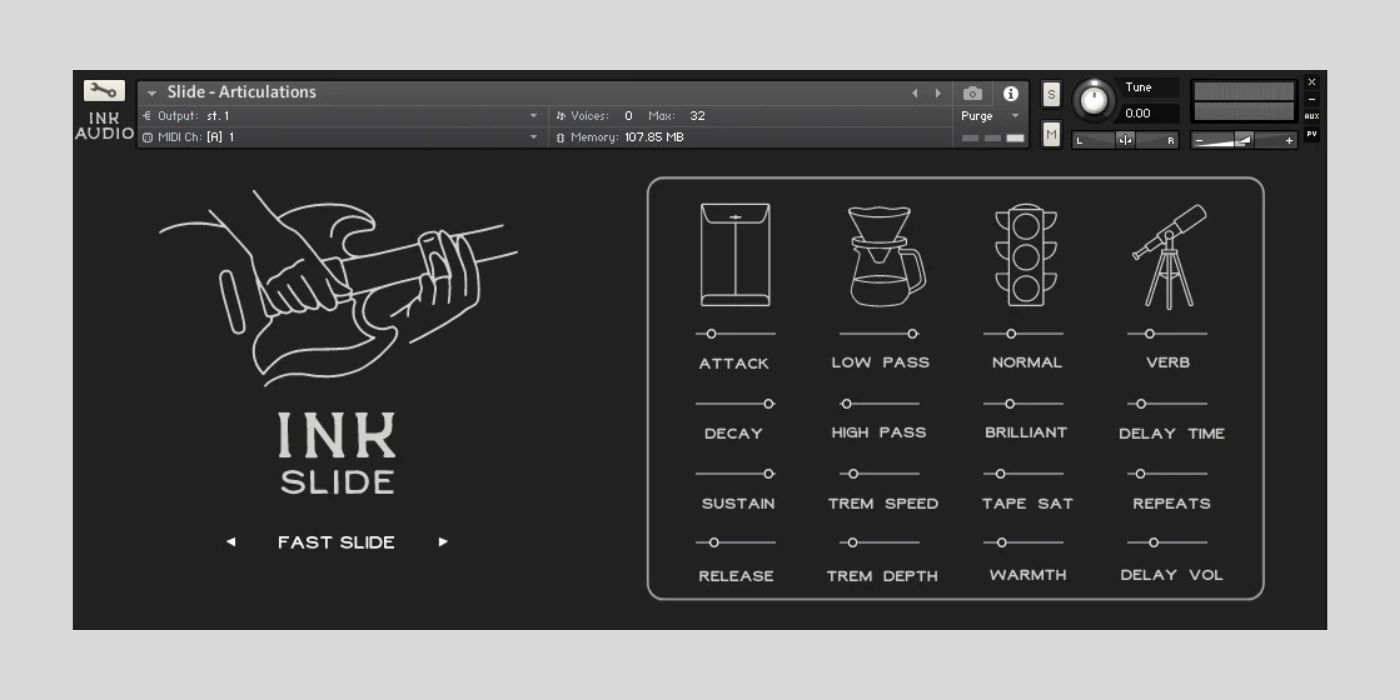Mute the instrument with the M button
Viewport: 1400px width, 700px height.
[1051, 134]
